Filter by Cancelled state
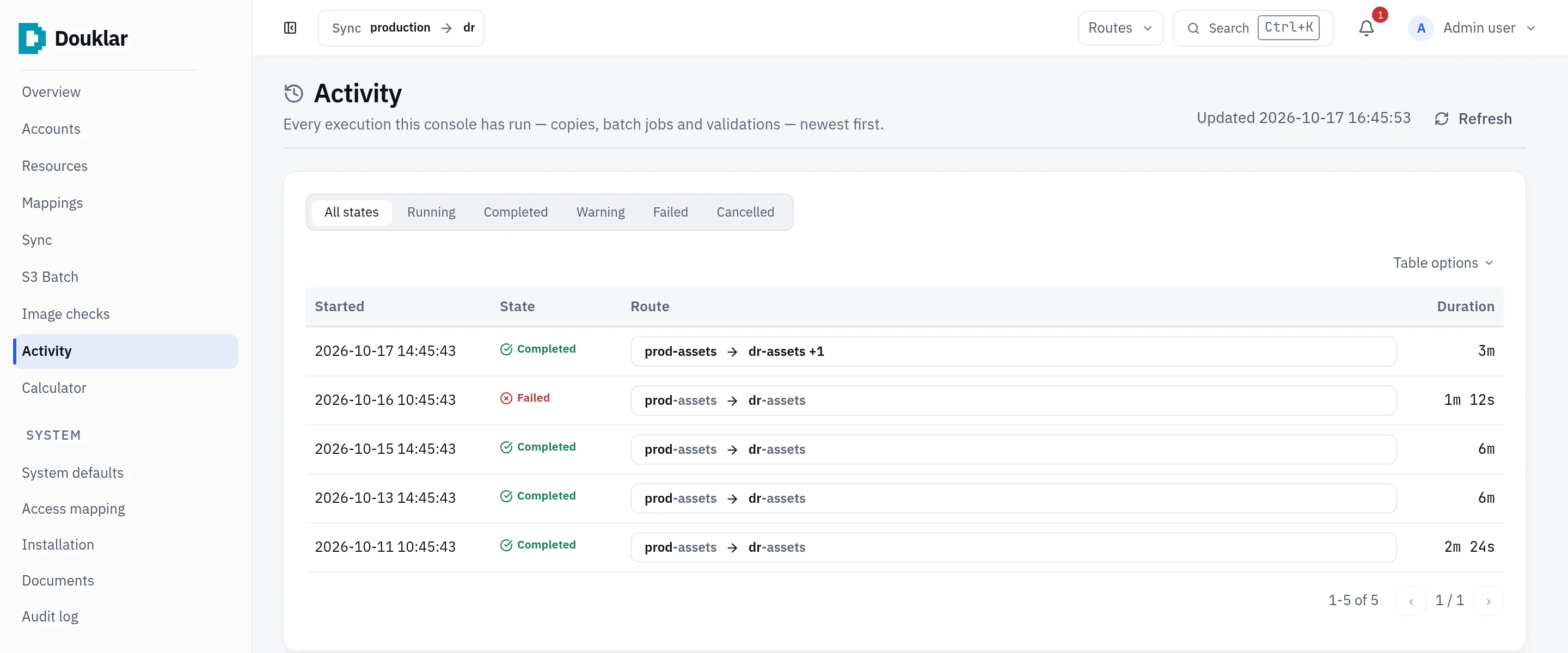Viewport: 1568px width, 653px height. click(745, 212)
